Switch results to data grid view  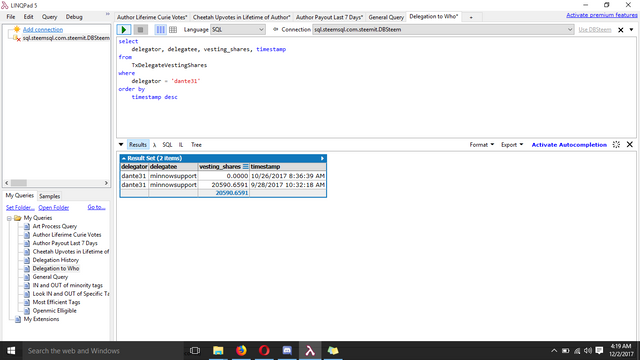(x=173, y=30)
